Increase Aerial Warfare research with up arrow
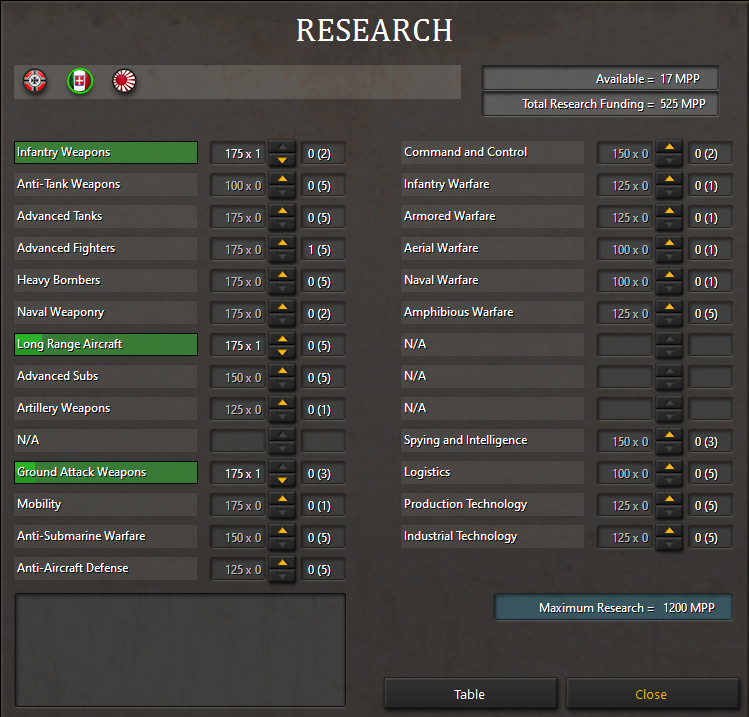749x717 pixels. pyautogui.click(x=670, y=243)
